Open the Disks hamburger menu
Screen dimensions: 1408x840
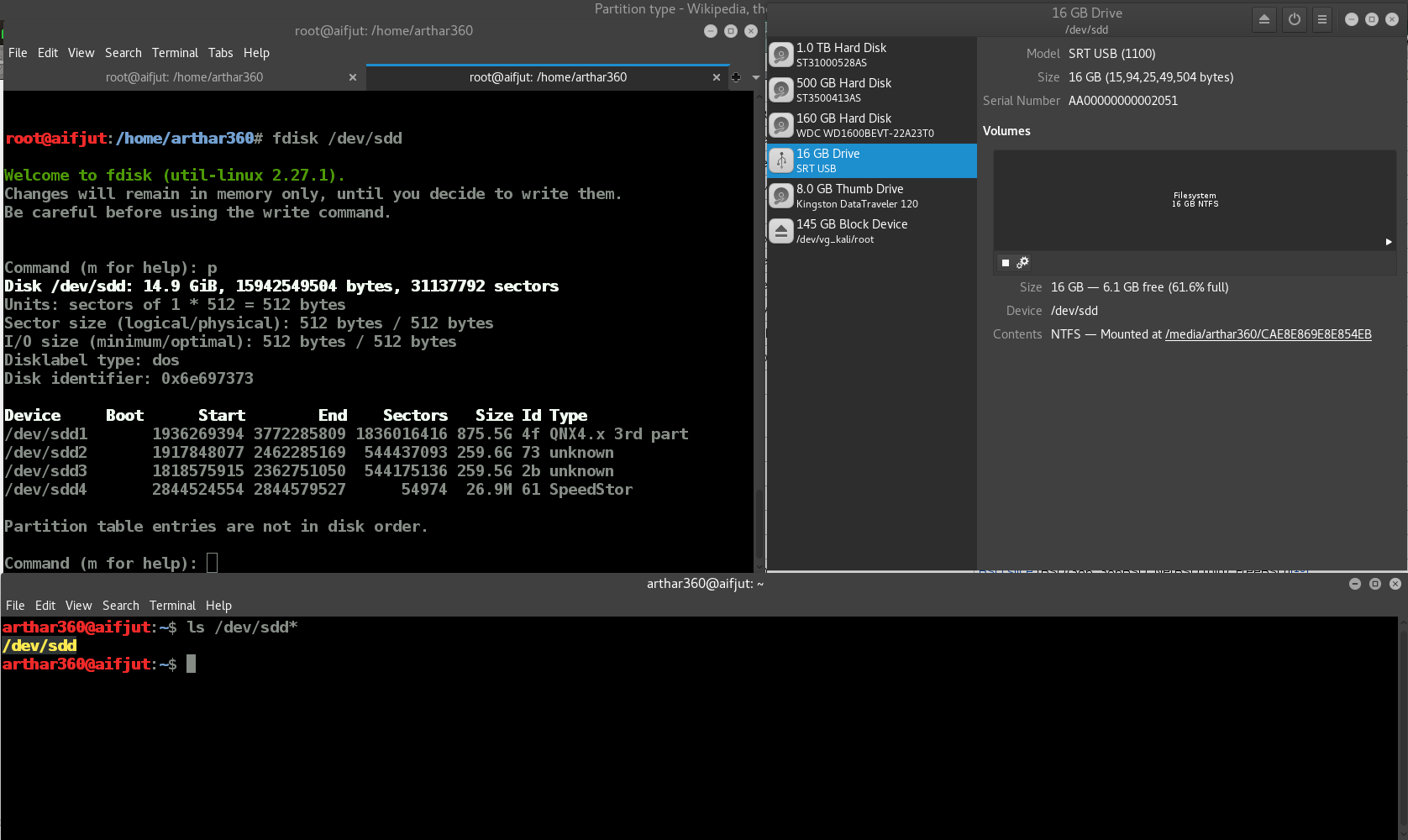click(1322, 19)
